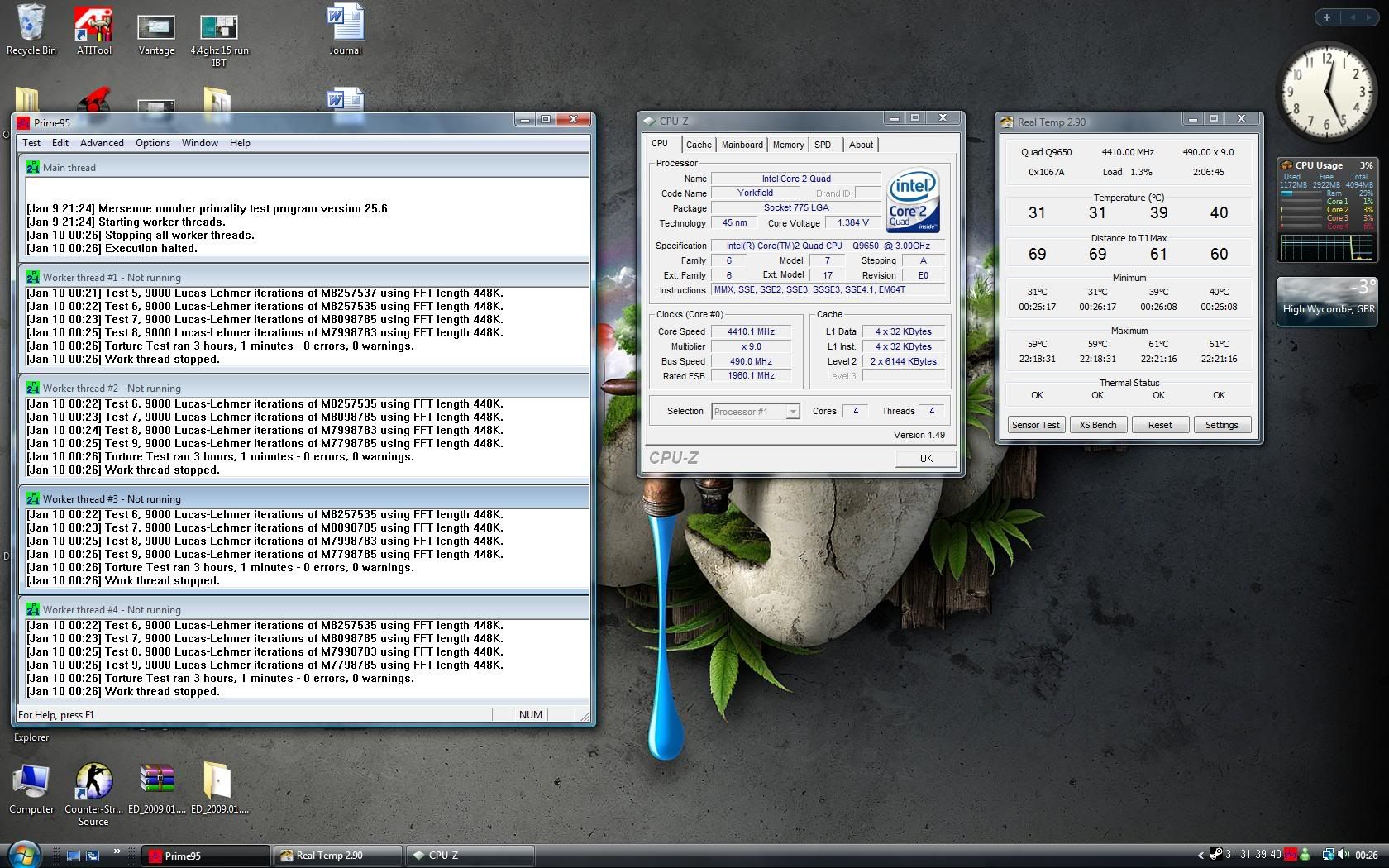
Task: Show hidden tray icons with the arrow
Action: 1200,856
